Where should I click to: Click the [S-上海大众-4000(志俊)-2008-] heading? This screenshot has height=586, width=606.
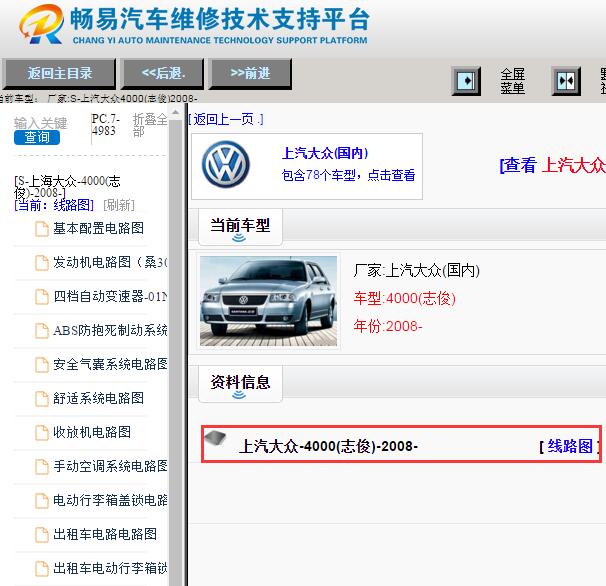(67, 186)
